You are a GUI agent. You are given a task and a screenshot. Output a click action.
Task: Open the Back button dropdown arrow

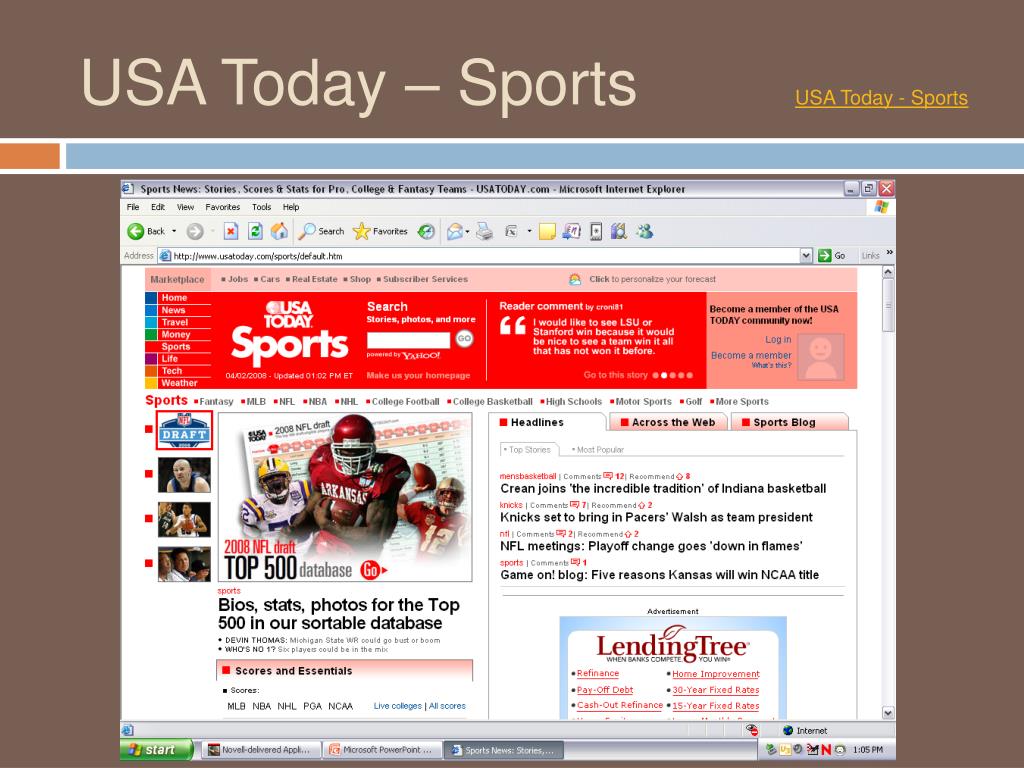174,231
